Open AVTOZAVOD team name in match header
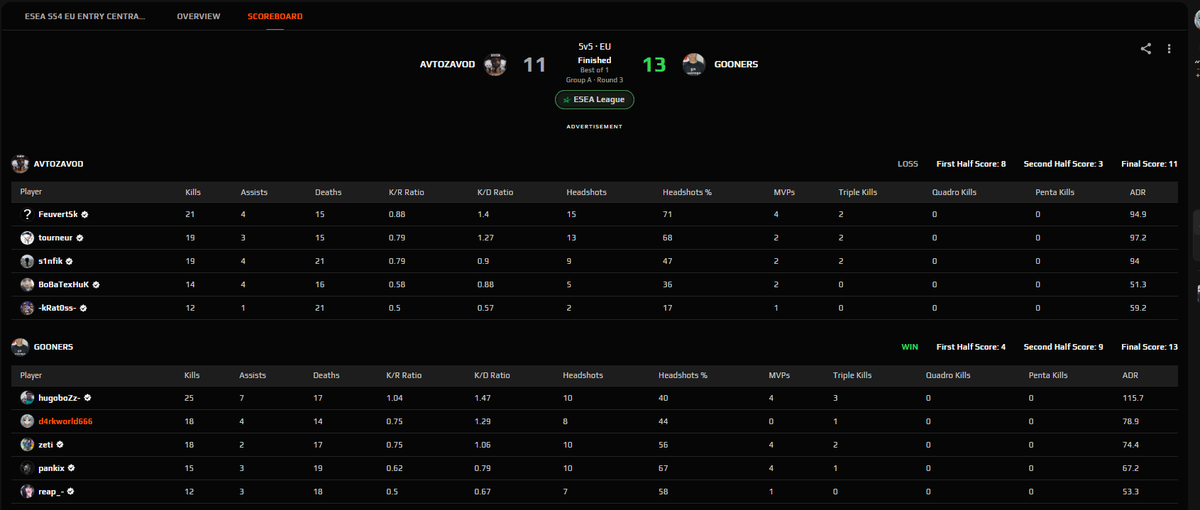This screenshot has height=510, width=1200. [x=447, y=64]
